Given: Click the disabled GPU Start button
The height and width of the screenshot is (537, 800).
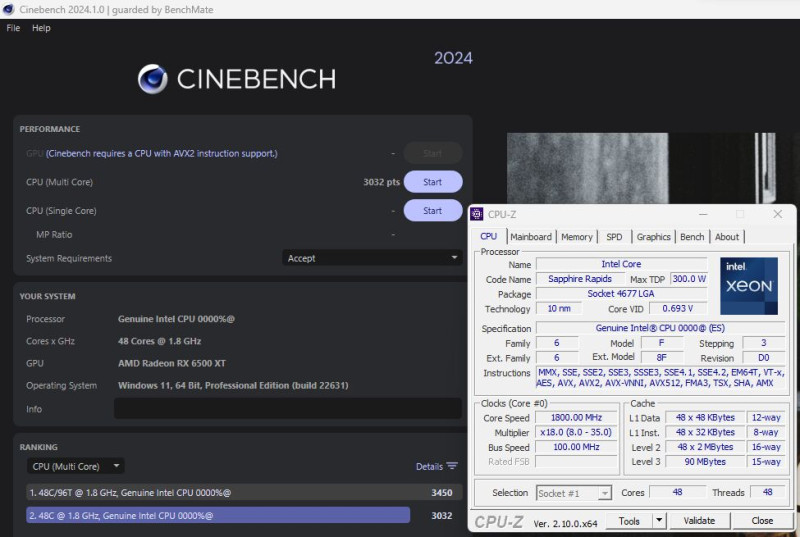Looking at the screenshot, I should (433, 154).
